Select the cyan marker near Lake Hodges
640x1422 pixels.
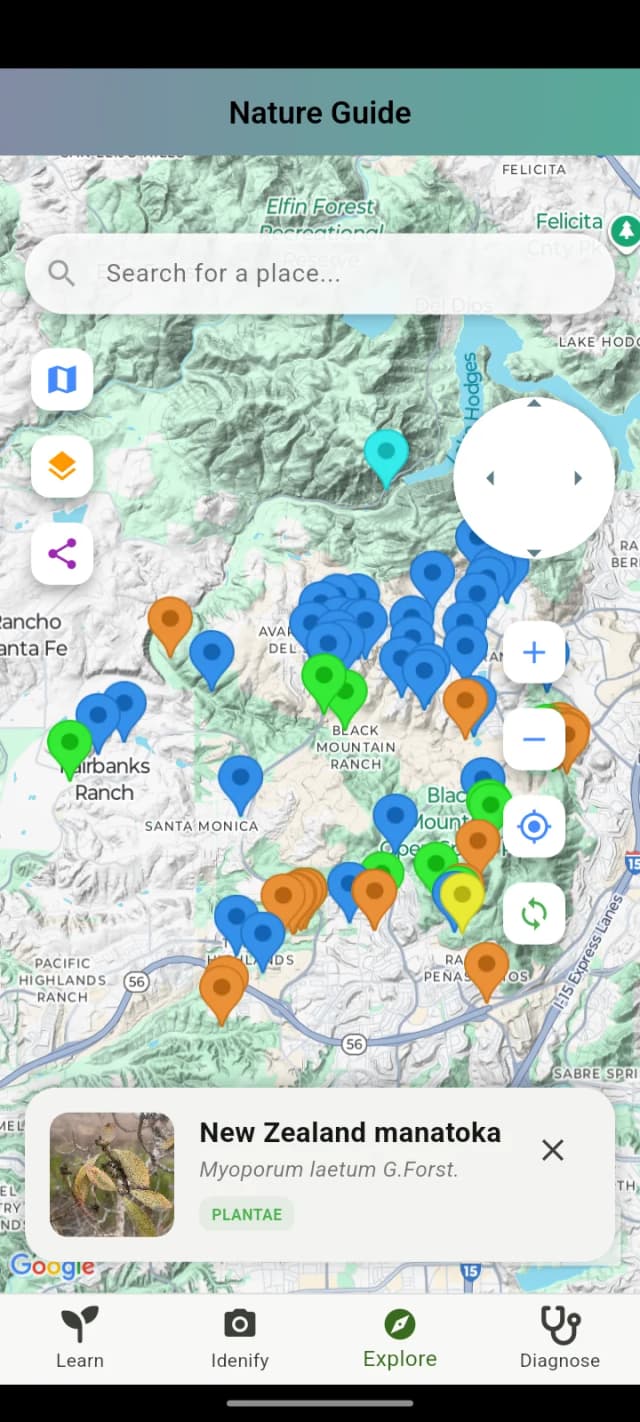point(386,453)
